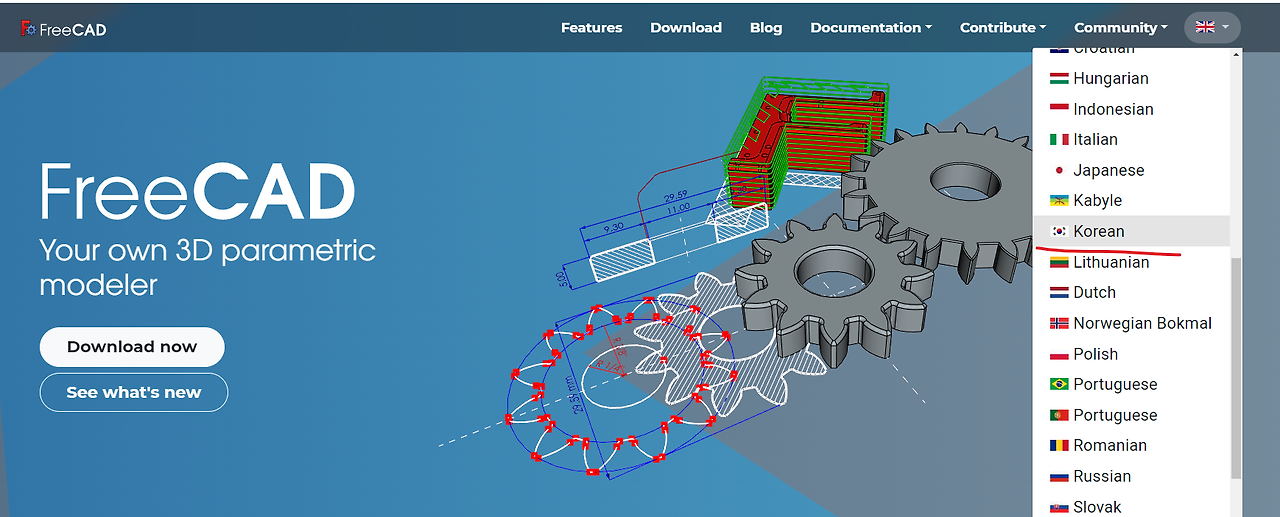1280x517 pixels.
Task: Go to the Blog page
Action: [x=766, y=28]
